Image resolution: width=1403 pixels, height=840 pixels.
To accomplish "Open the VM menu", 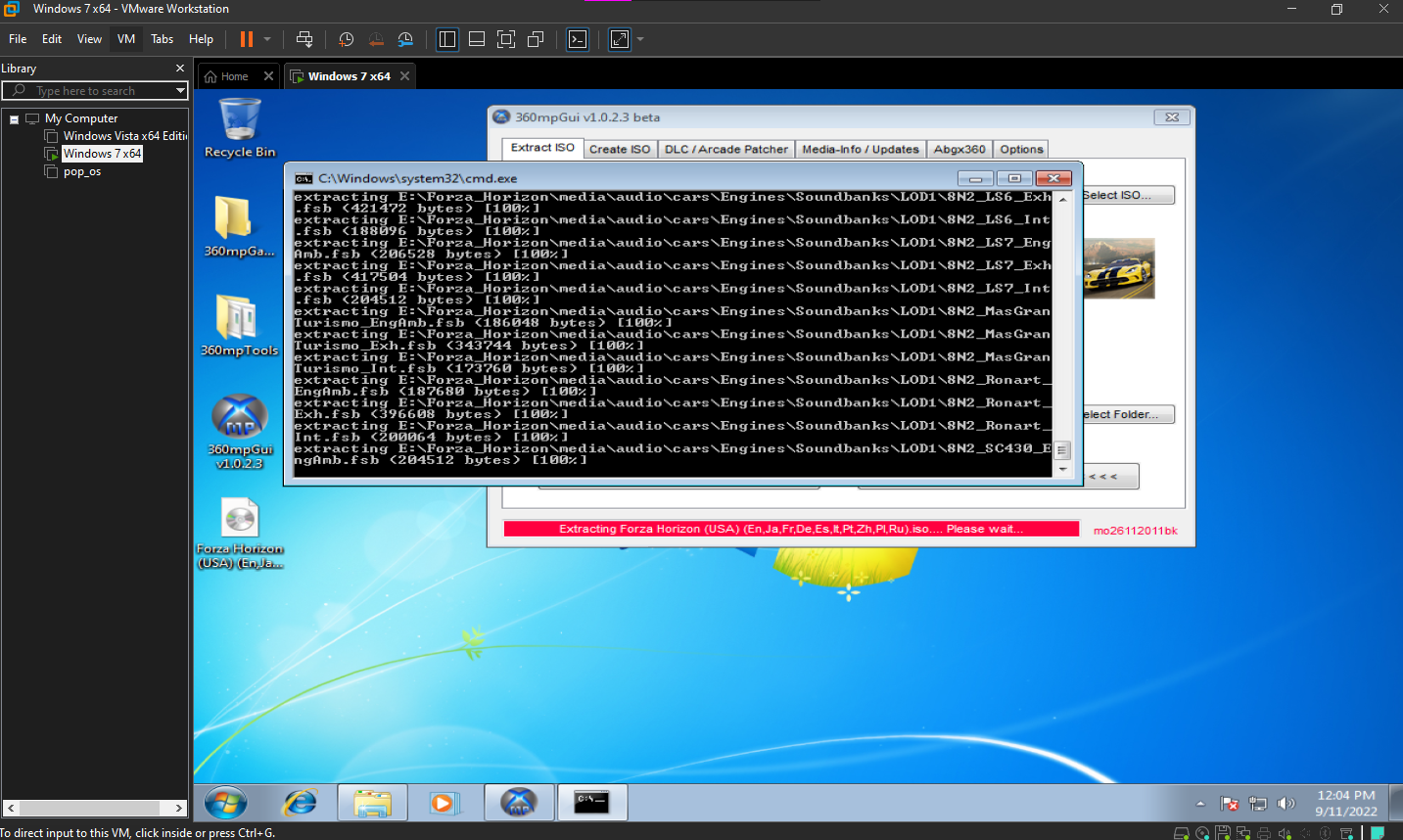I will tap(126, 39).
